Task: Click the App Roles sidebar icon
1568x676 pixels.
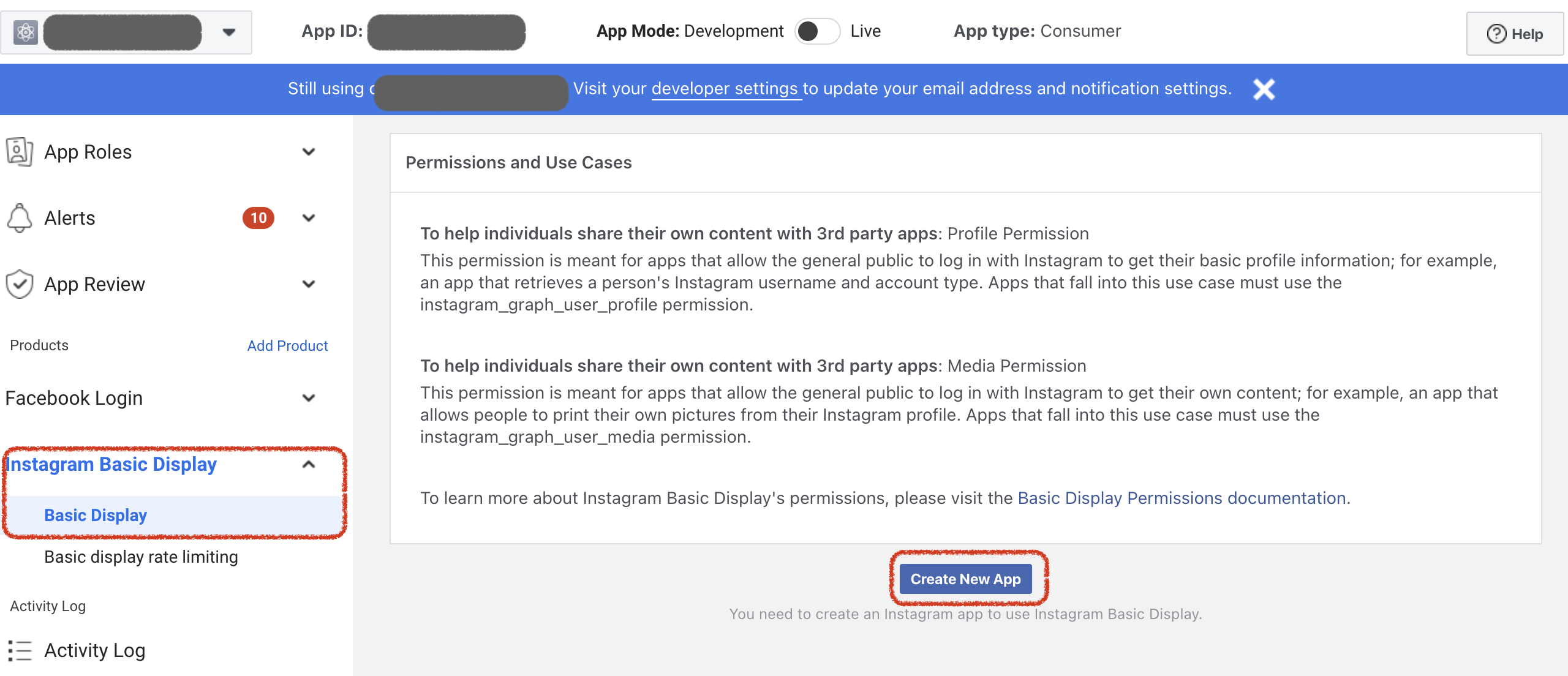Action: [21, 151]
